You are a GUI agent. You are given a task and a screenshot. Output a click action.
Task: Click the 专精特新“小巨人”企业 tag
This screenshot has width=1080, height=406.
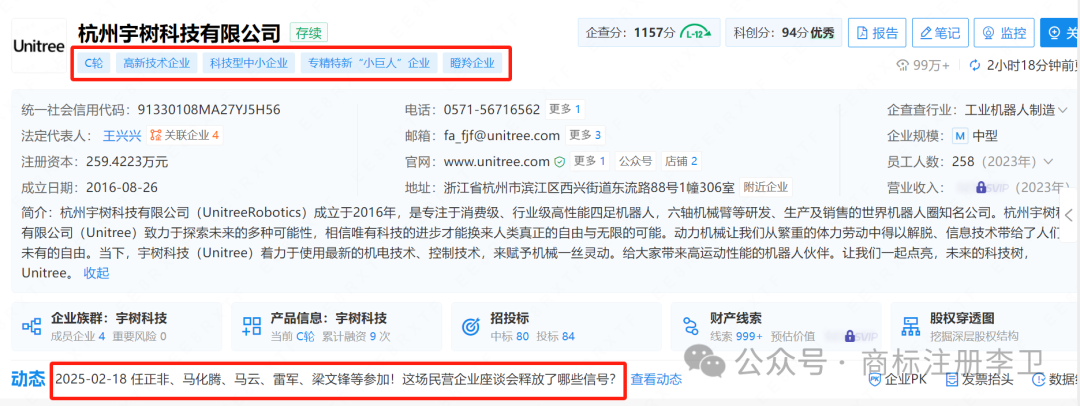coord(368,63)
